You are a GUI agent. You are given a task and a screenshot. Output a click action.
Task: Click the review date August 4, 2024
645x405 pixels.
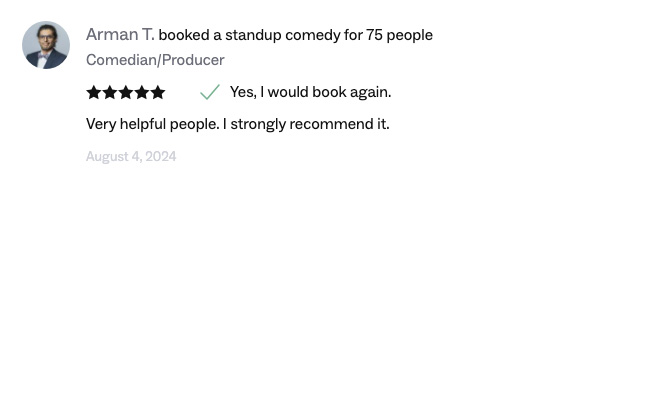(x=131, y=156)
